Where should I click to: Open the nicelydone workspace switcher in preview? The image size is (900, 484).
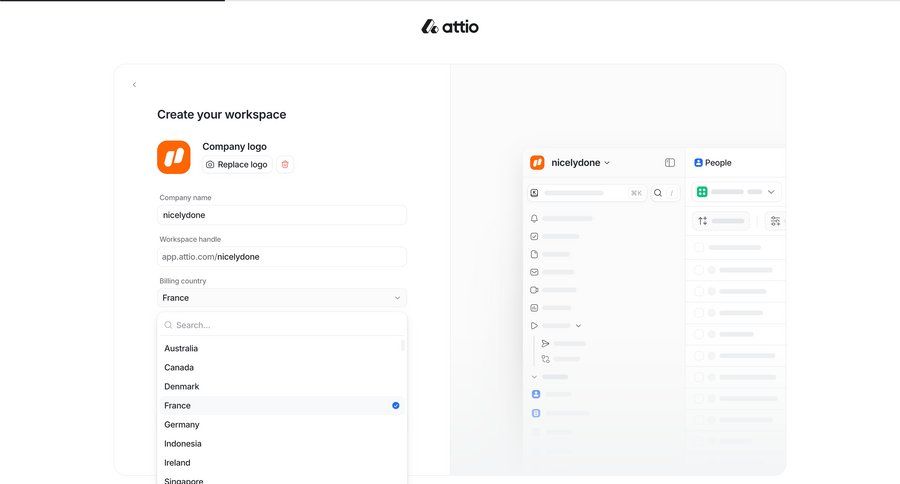[570, 162]
